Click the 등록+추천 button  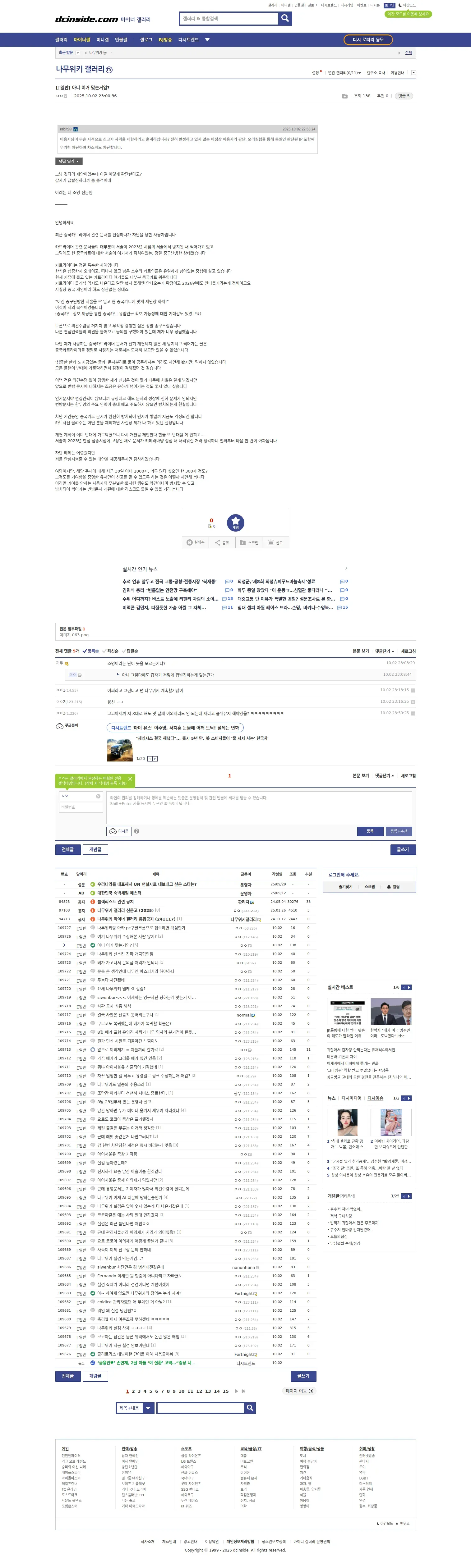coord(399,831)
